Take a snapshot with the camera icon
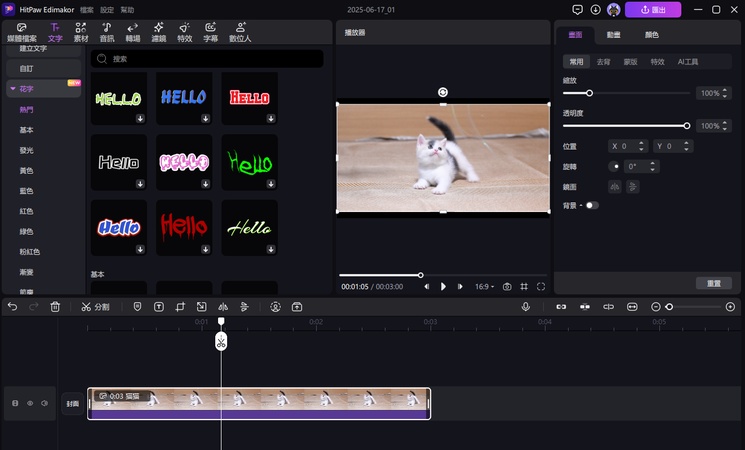Viewport: 745px width, 450px height. click(507, 287)
